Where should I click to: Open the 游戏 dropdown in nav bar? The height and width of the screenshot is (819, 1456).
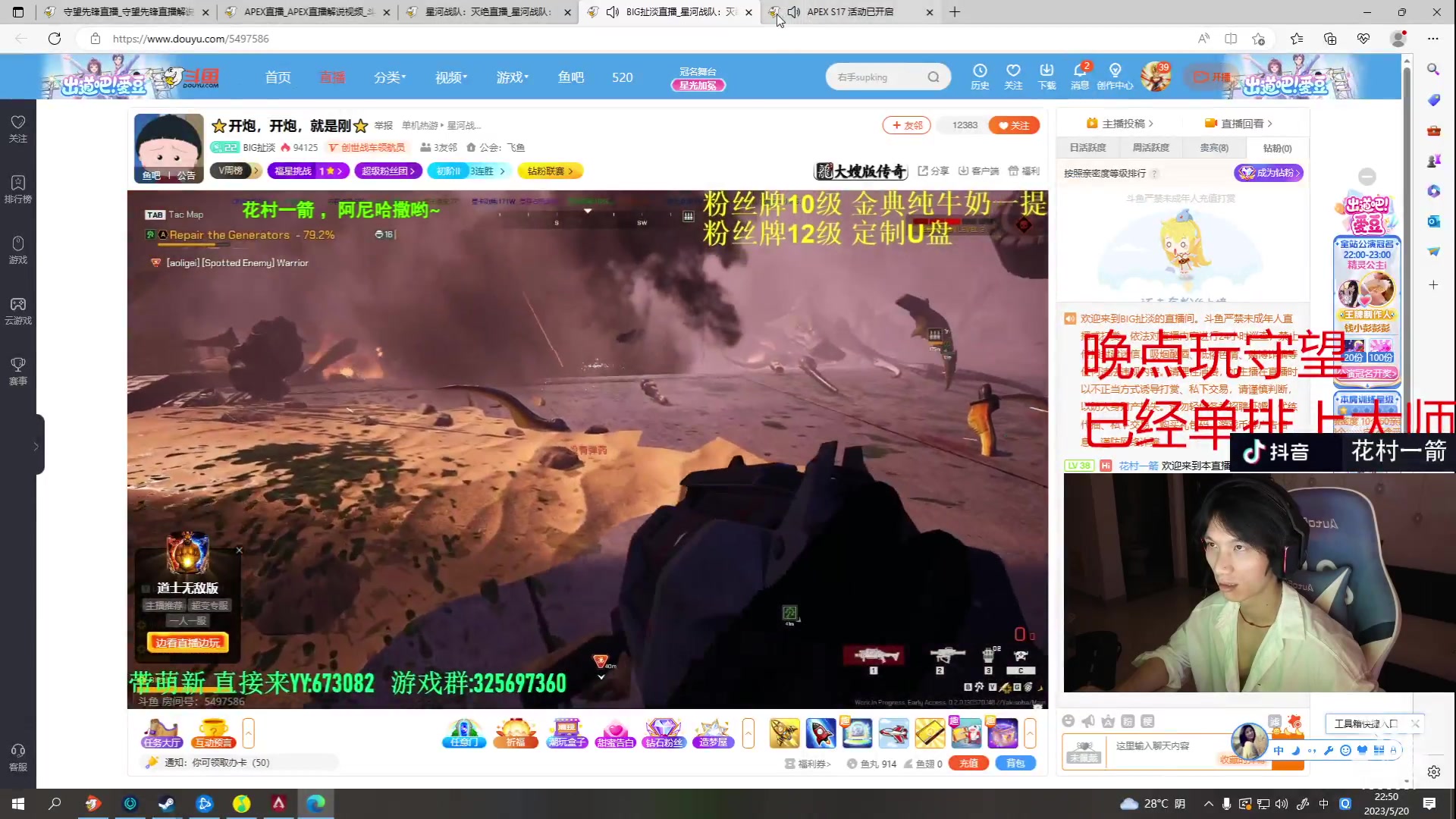pos(513,77)
